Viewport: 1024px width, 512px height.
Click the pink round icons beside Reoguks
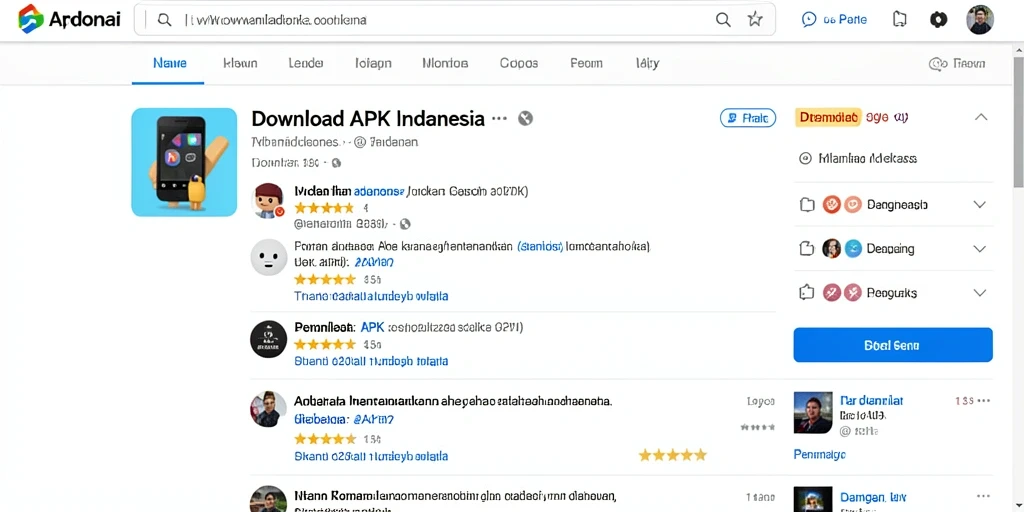(842, 292)
